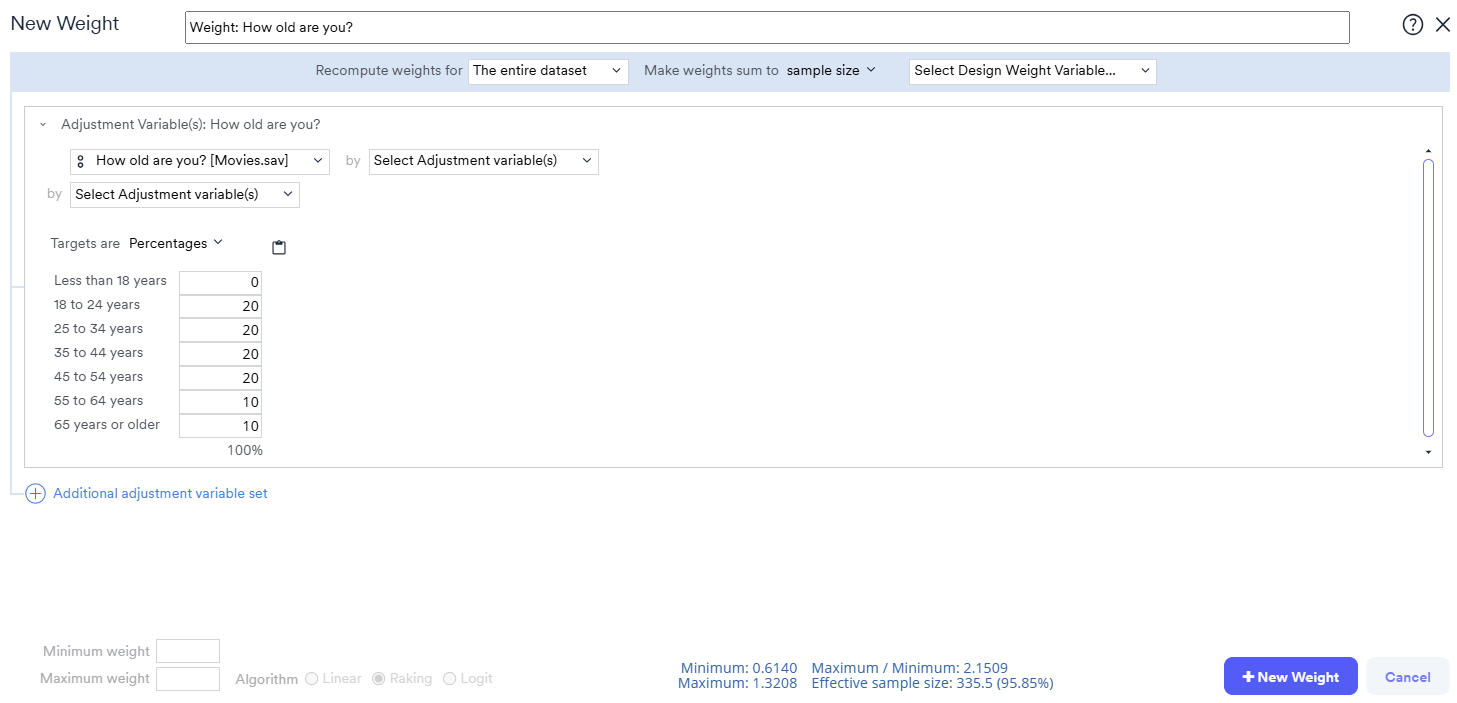Click the New Weight button
The width and height of the screenshot is (1457, 703).
tap(1290, 677)
